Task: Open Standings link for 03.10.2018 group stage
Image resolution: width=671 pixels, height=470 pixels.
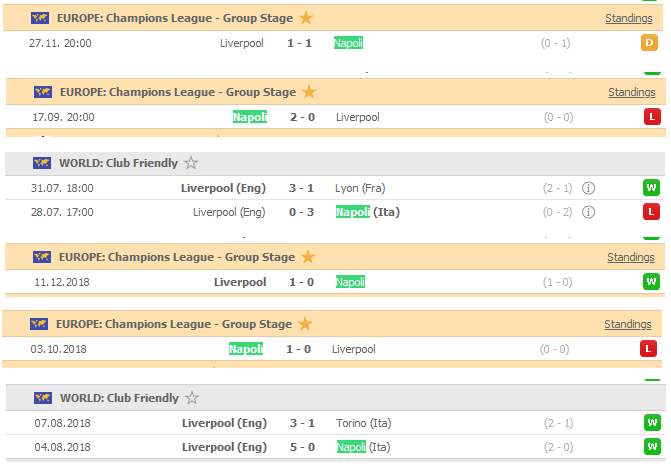Action: [x=628, y=324]
